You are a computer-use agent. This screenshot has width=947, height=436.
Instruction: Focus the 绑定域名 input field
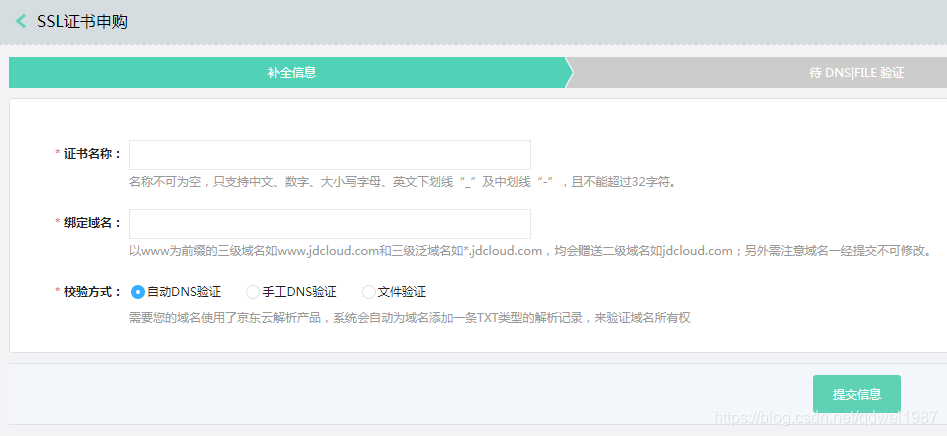point(330,224)
